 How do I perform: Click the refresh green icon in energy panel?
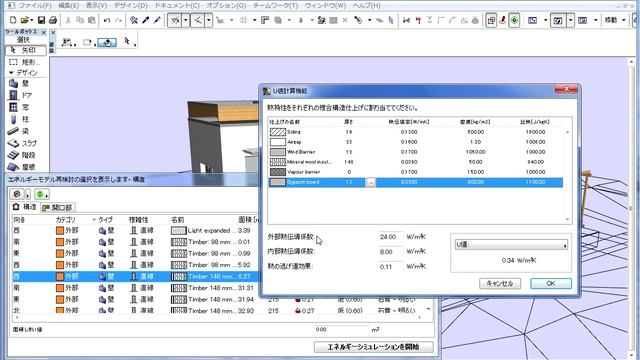point(40,194)
